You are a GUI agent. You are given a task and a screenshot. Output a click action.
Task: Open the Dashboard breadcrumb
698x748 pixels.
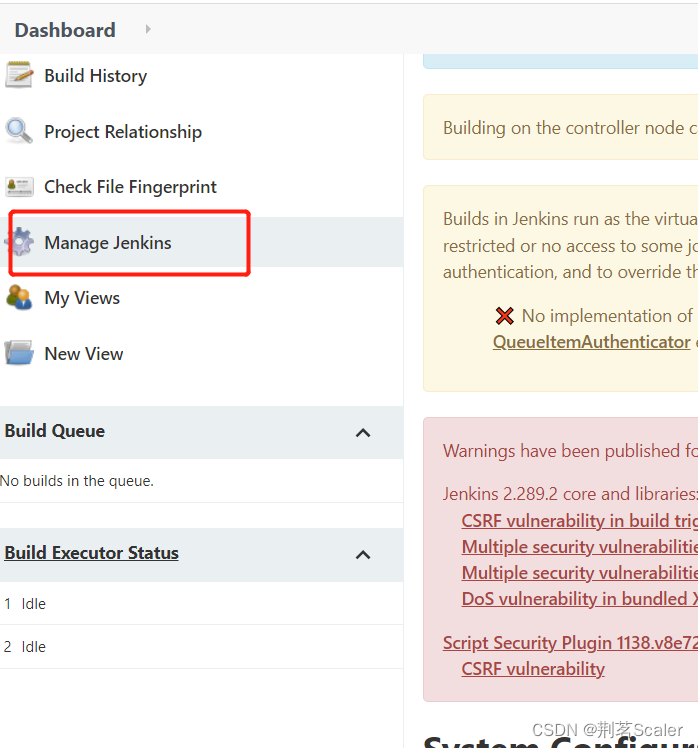click(65, 30)
